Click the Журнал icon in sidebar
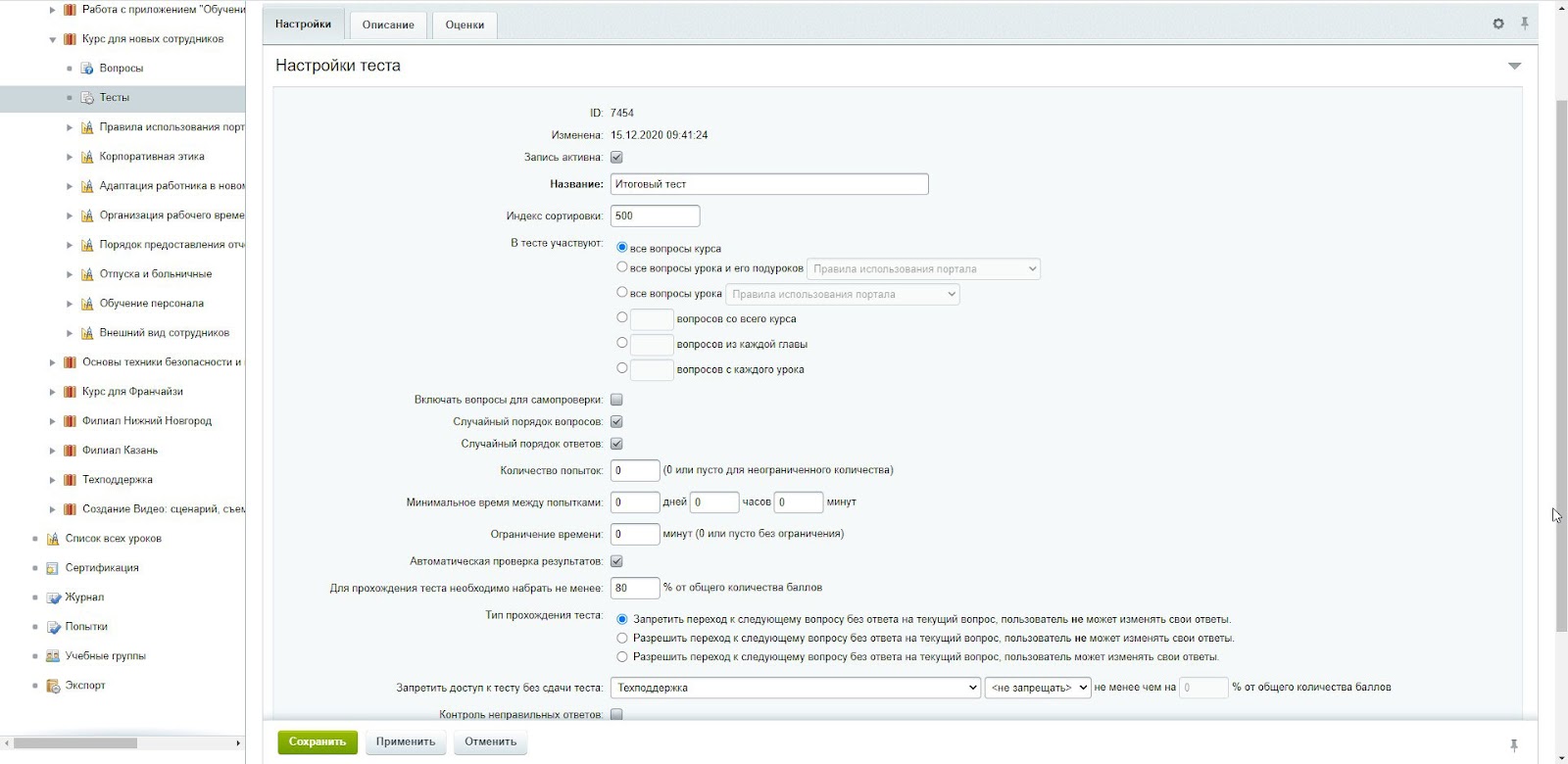This screenshot has height=764, width=1568. click(x=53, y=597)
